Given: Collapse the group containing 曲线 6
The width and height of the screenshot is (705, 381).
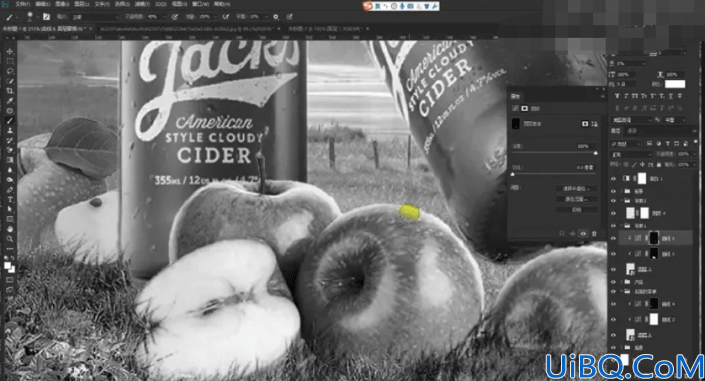Looking at the screenshot, I should [623, 225].
